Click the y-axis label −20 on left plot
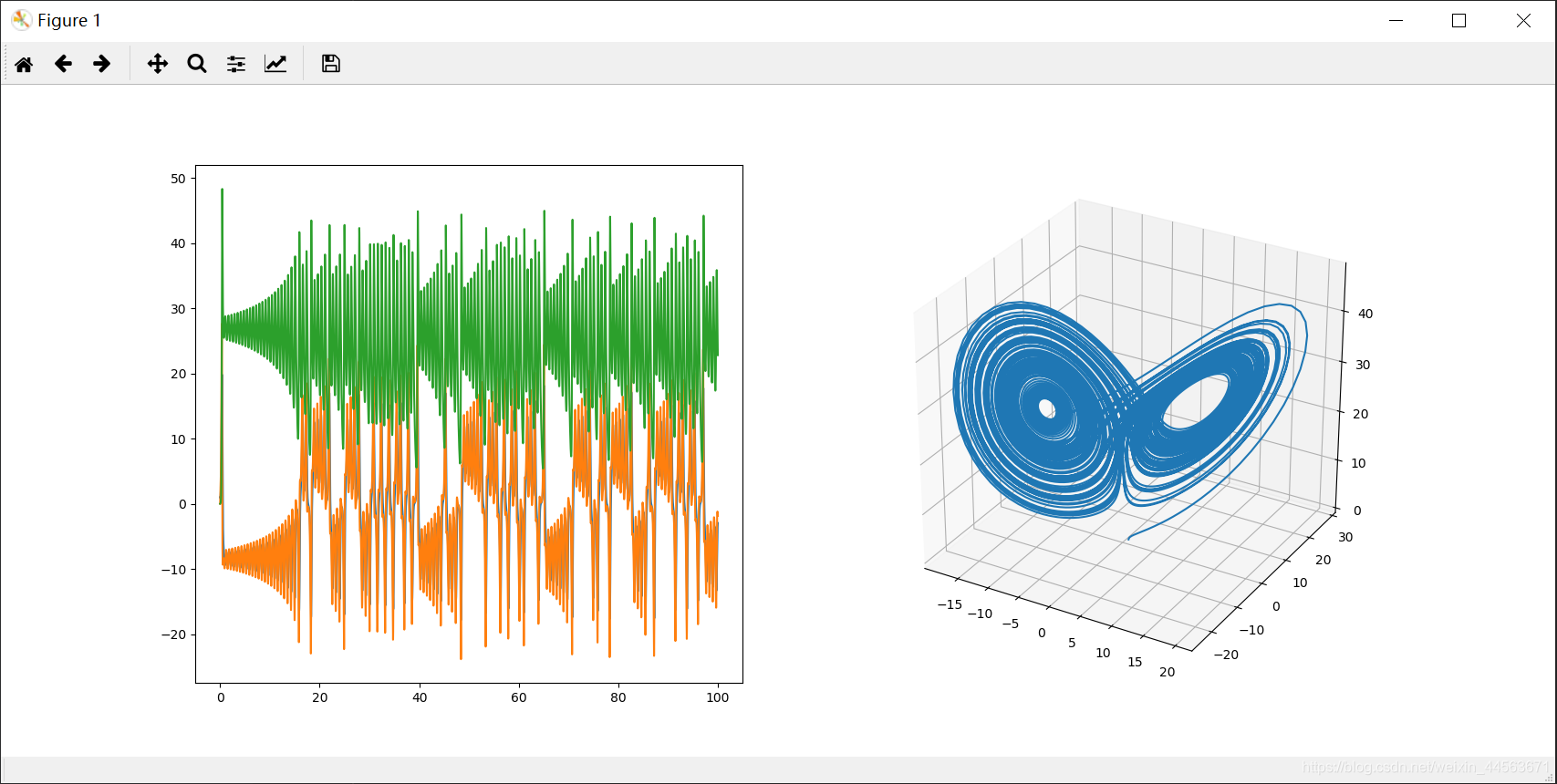 click(x=173, y=634)
